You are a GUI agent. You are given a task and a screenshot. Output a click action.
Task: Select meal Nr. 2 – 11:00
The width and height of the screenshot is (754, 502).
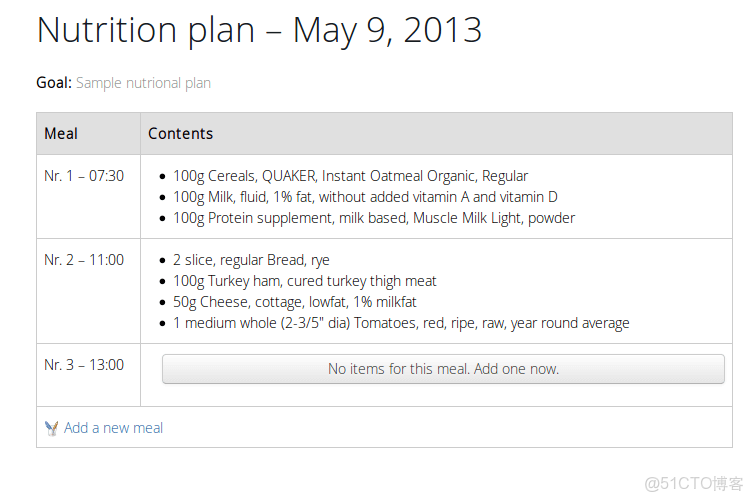click(x=84, y=260)
